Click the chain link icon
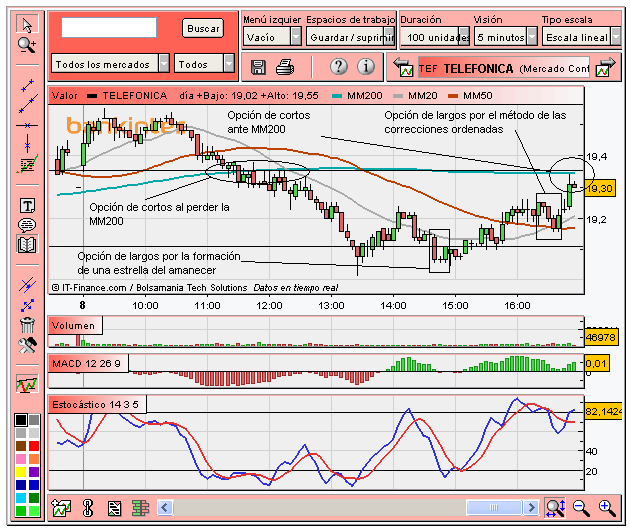The width and height of the screenshot is (630, 532). 88,507
